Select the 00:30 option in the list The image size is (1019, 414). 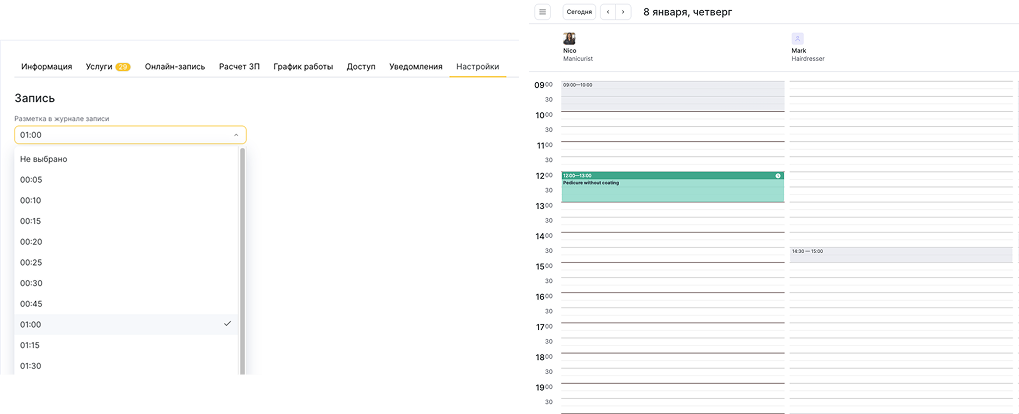tap(31, 283)
